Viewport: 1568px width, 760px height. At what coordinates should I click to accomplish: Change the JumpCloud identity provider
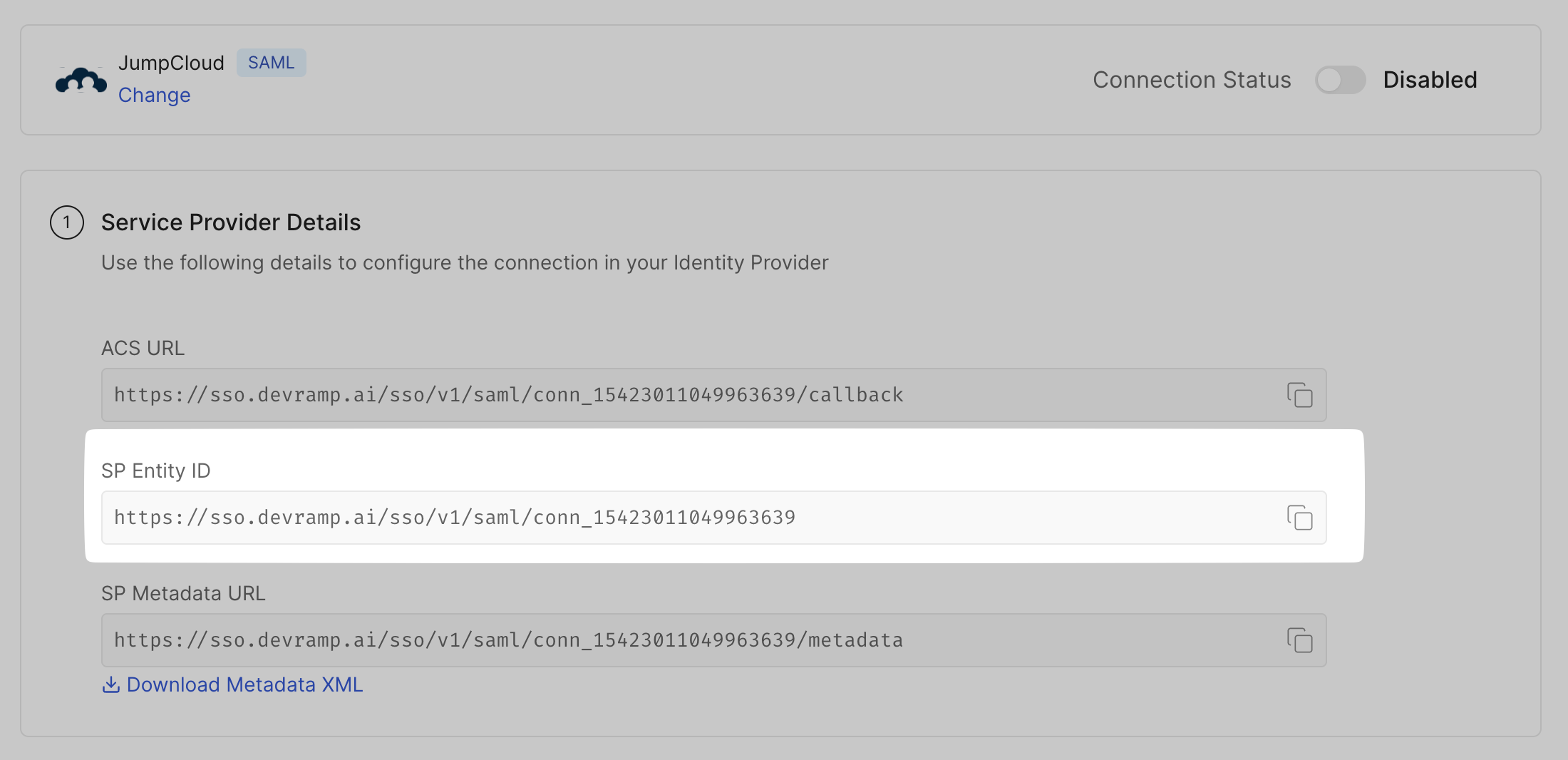pyautogui.click(x=154, y=94)
